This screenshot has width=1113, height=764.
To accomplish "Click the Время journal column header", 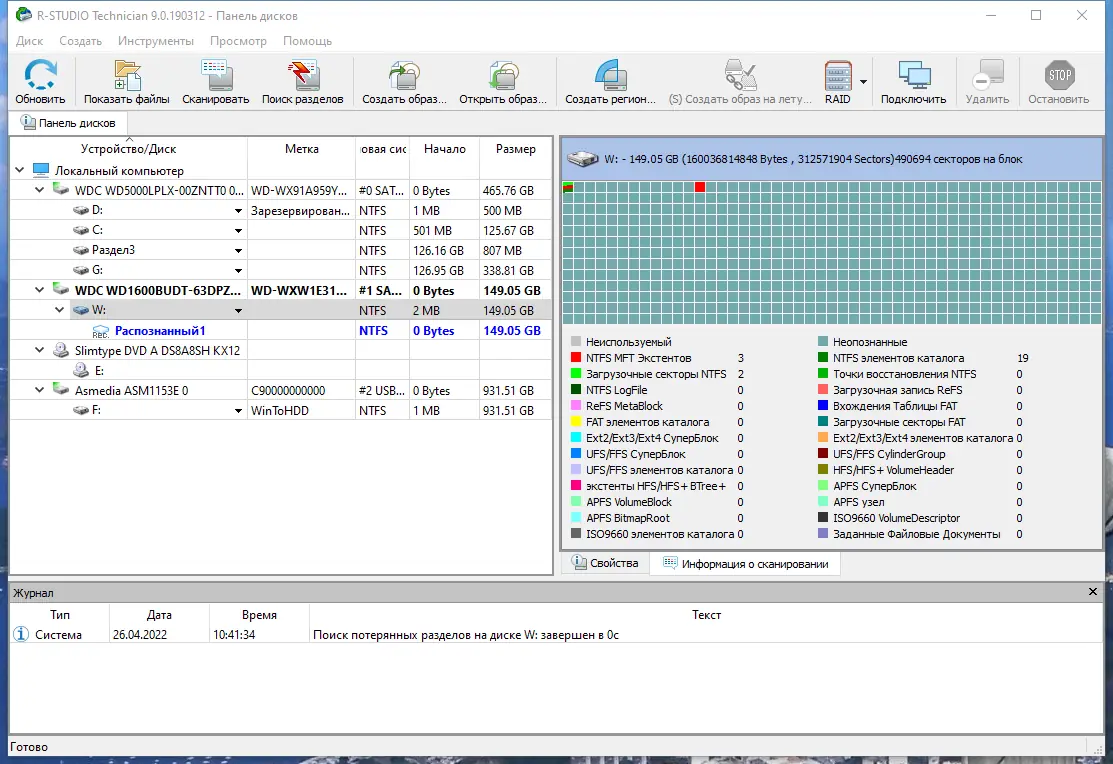I will click(x=259, y=615).
